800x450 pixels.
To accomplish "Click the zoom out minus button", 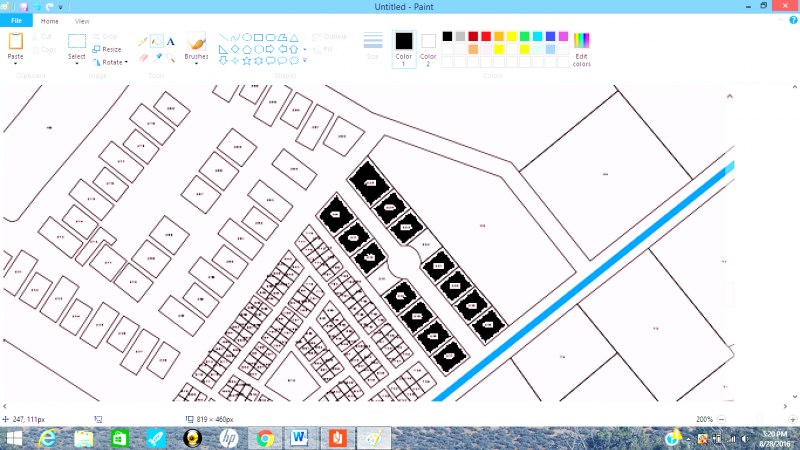I will coord(721,419).
